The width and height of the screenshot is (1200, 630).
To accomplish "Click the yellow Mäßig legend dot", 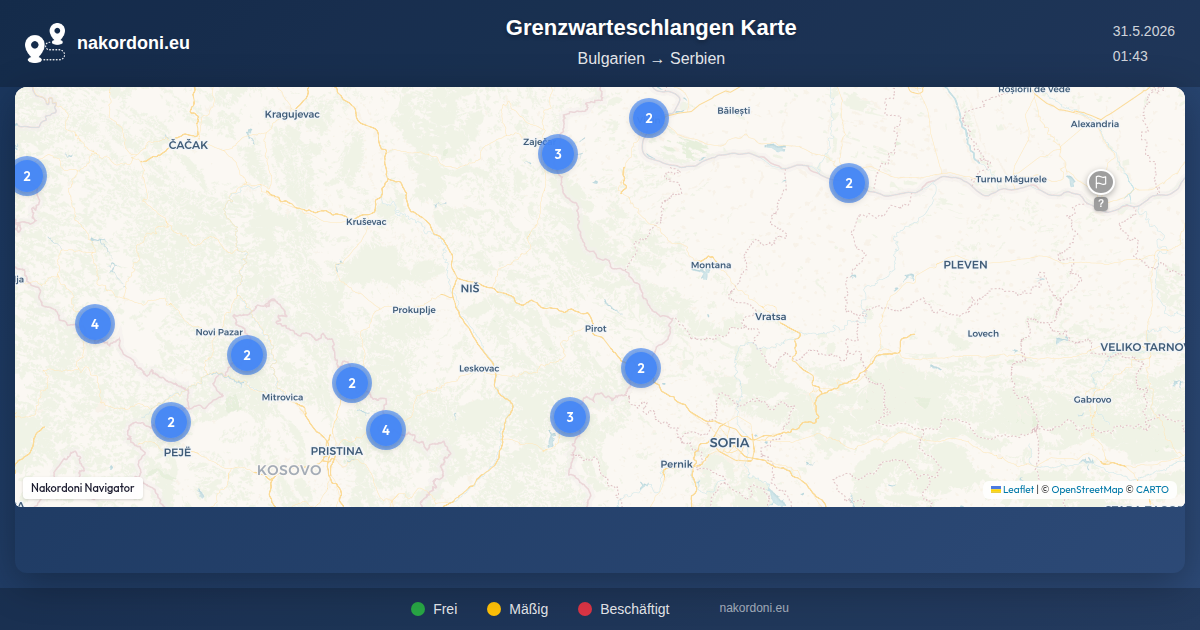I will [x=494, y=609].
